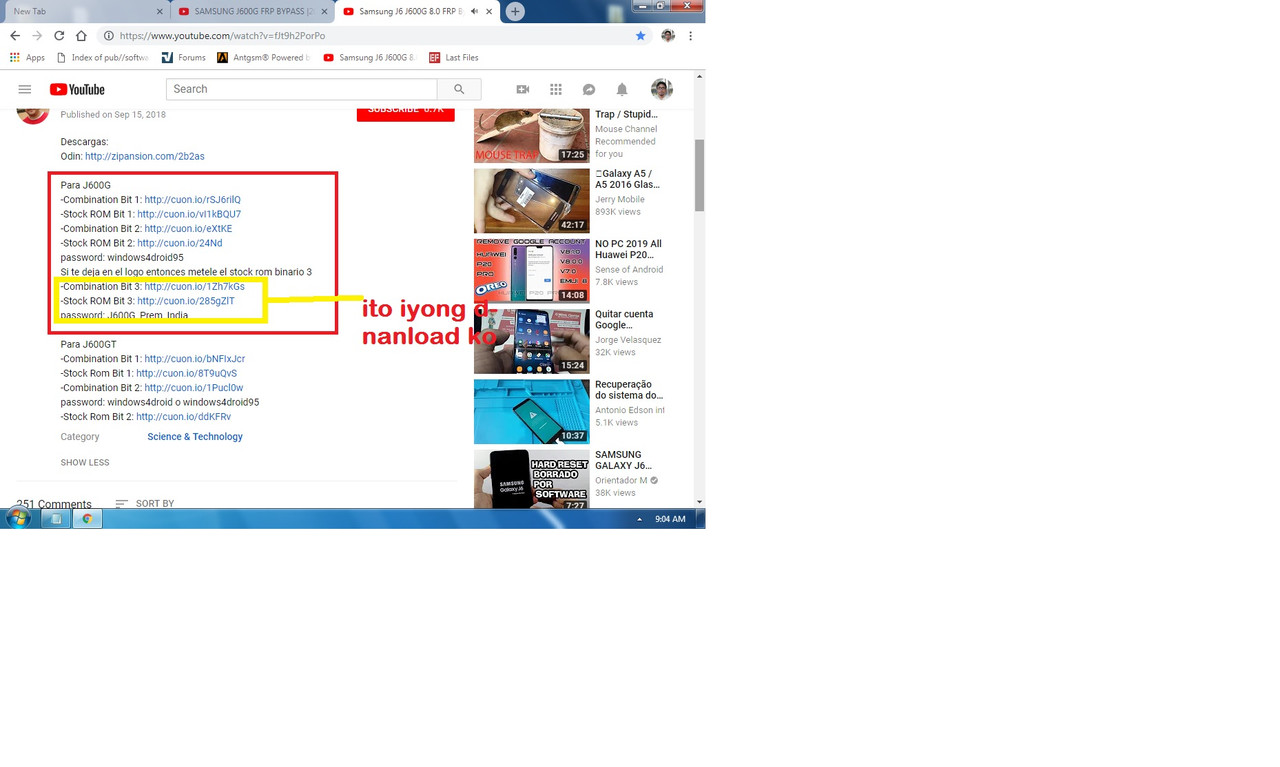Open the SORT BY comments dropdown
The height and width of the screenshot is (767, 1280).
pos(145,504)
